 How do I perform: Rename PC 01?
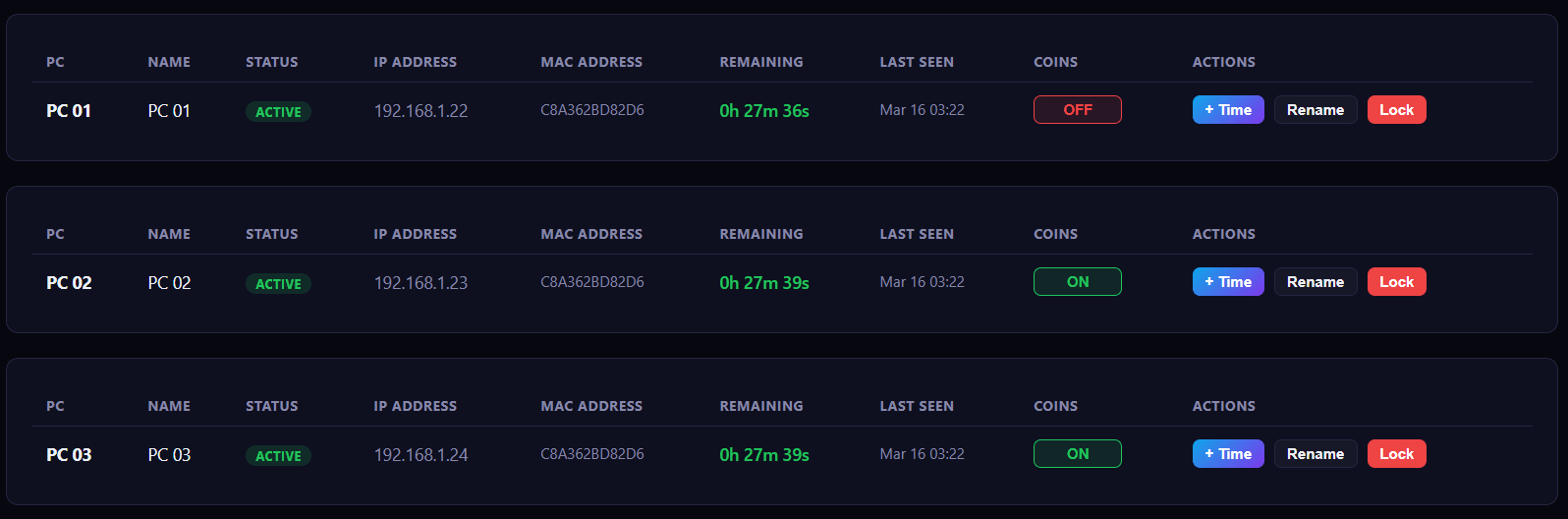pos(1315,110)
